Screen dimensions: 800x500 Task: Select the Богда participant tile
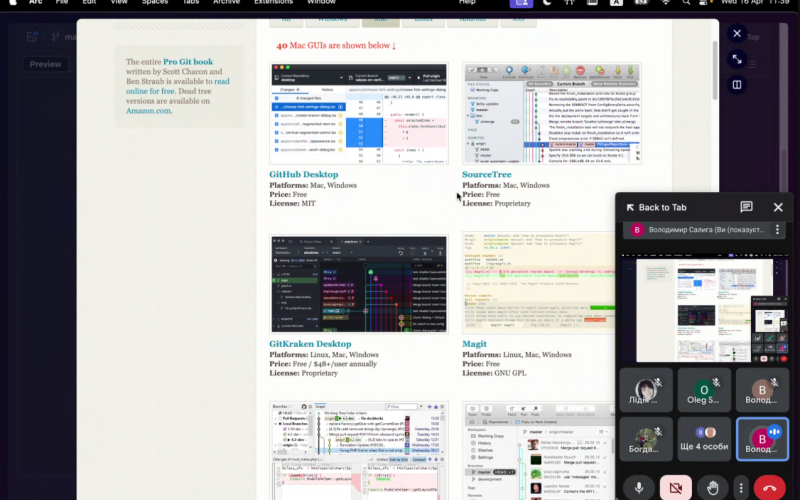(x=646, y=439)
